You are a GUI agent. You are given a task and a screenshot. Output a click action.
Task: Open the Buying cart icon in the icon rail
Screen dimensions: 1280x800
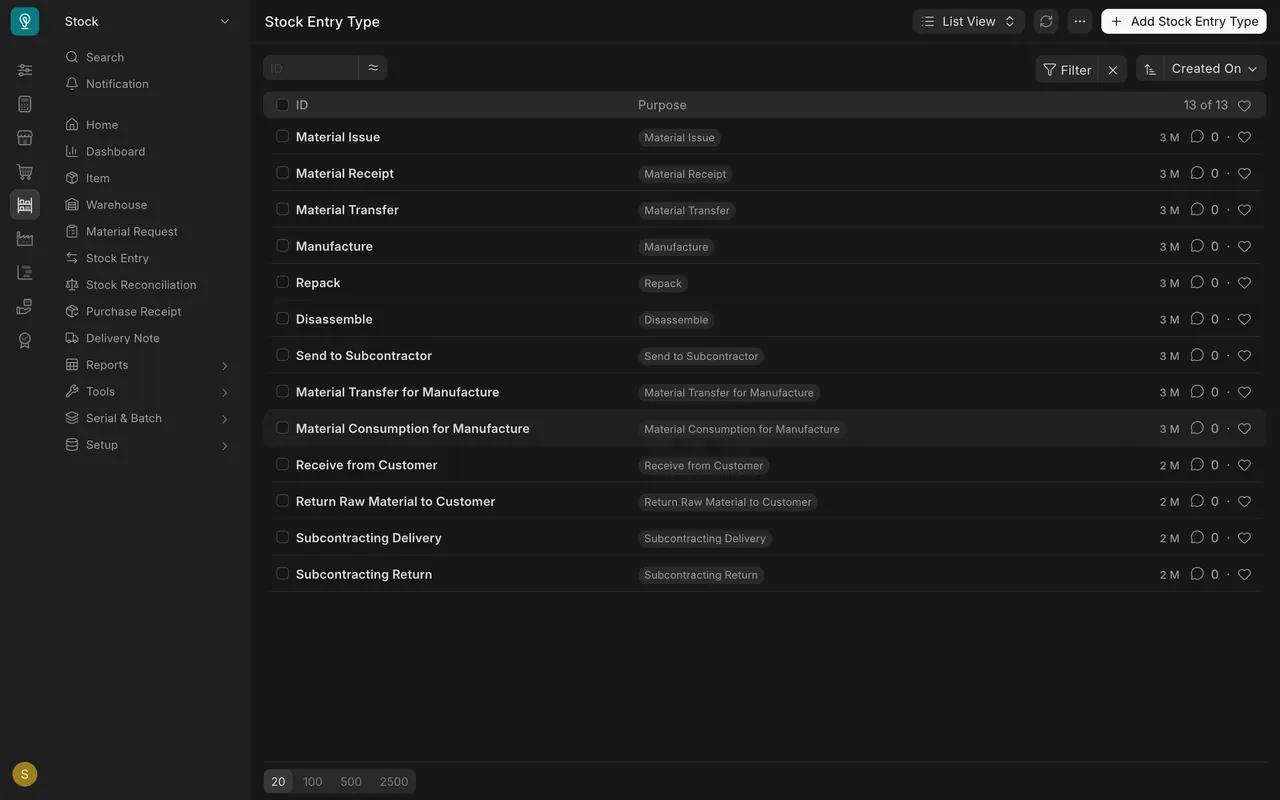25,172
